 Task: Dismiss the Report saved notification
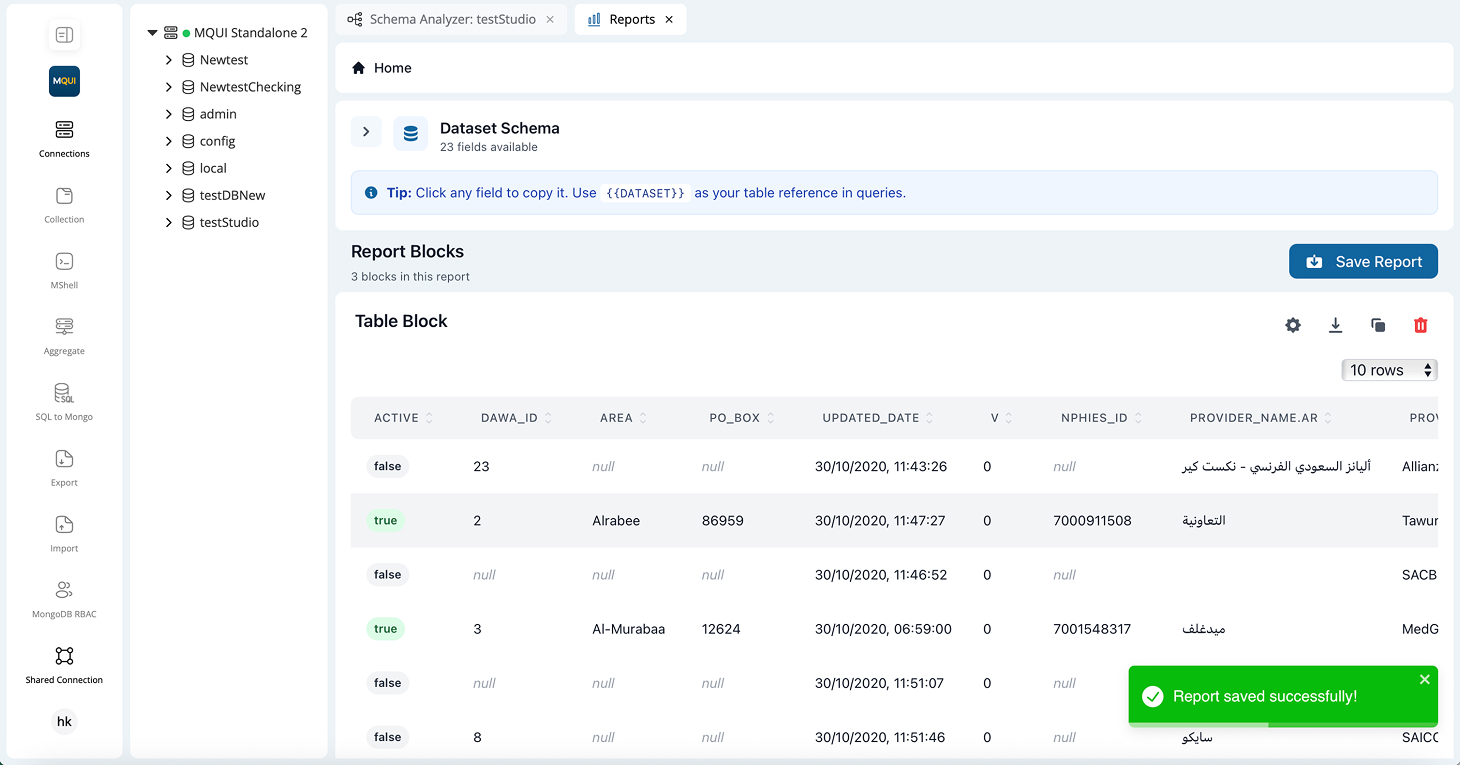coord(1424,680)
